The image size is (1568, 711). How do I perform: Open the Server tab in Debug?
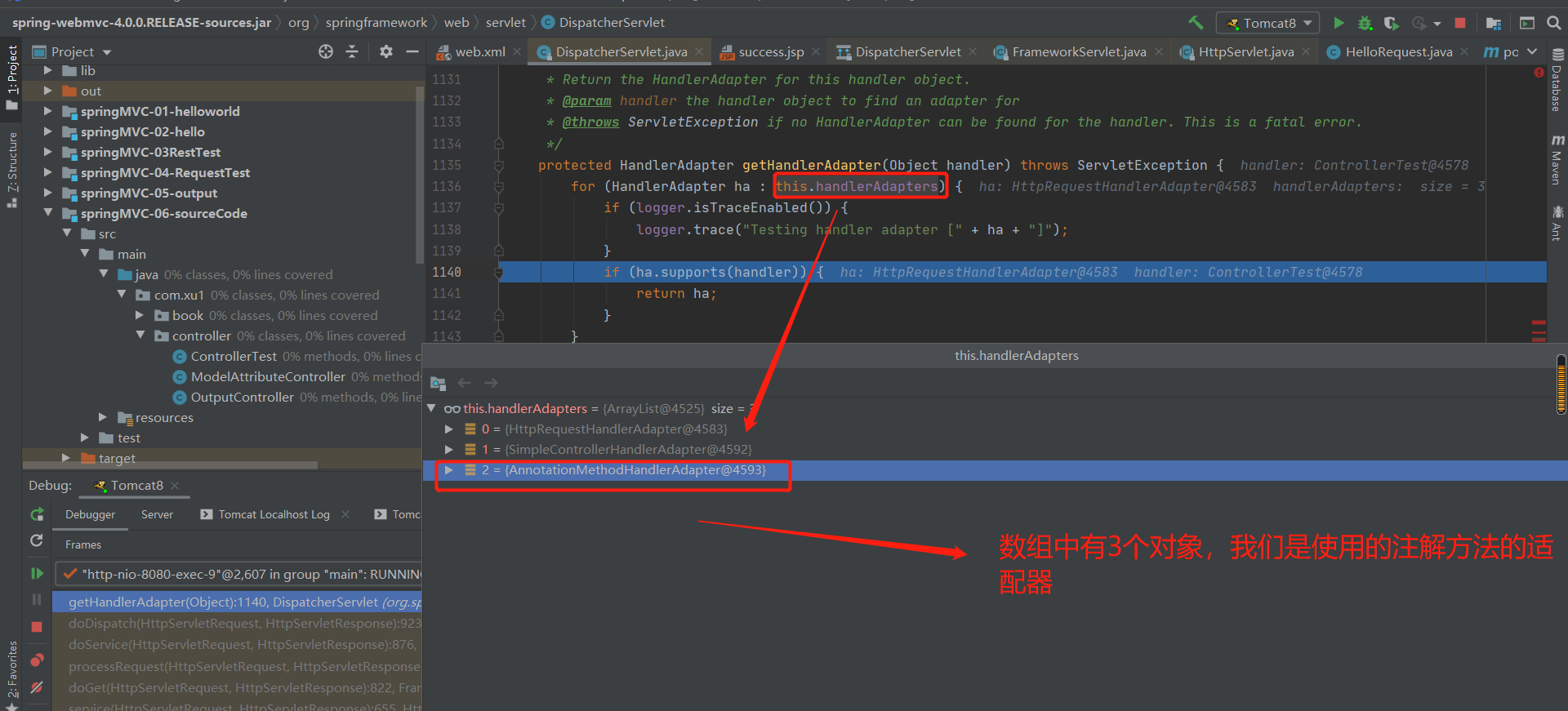(x=157, y=514)
